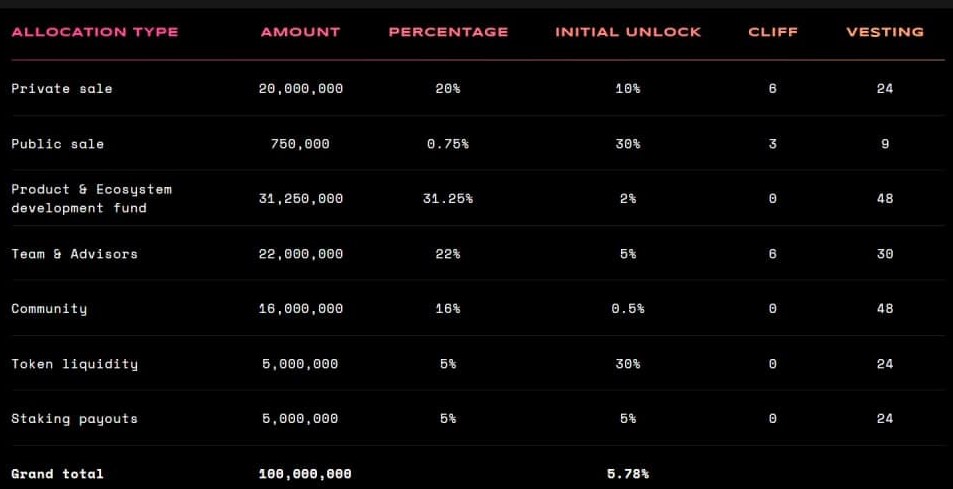Click the 20,000,000 Private sale amount
Viewport: 953px width, 489px height.
[300, 89]
